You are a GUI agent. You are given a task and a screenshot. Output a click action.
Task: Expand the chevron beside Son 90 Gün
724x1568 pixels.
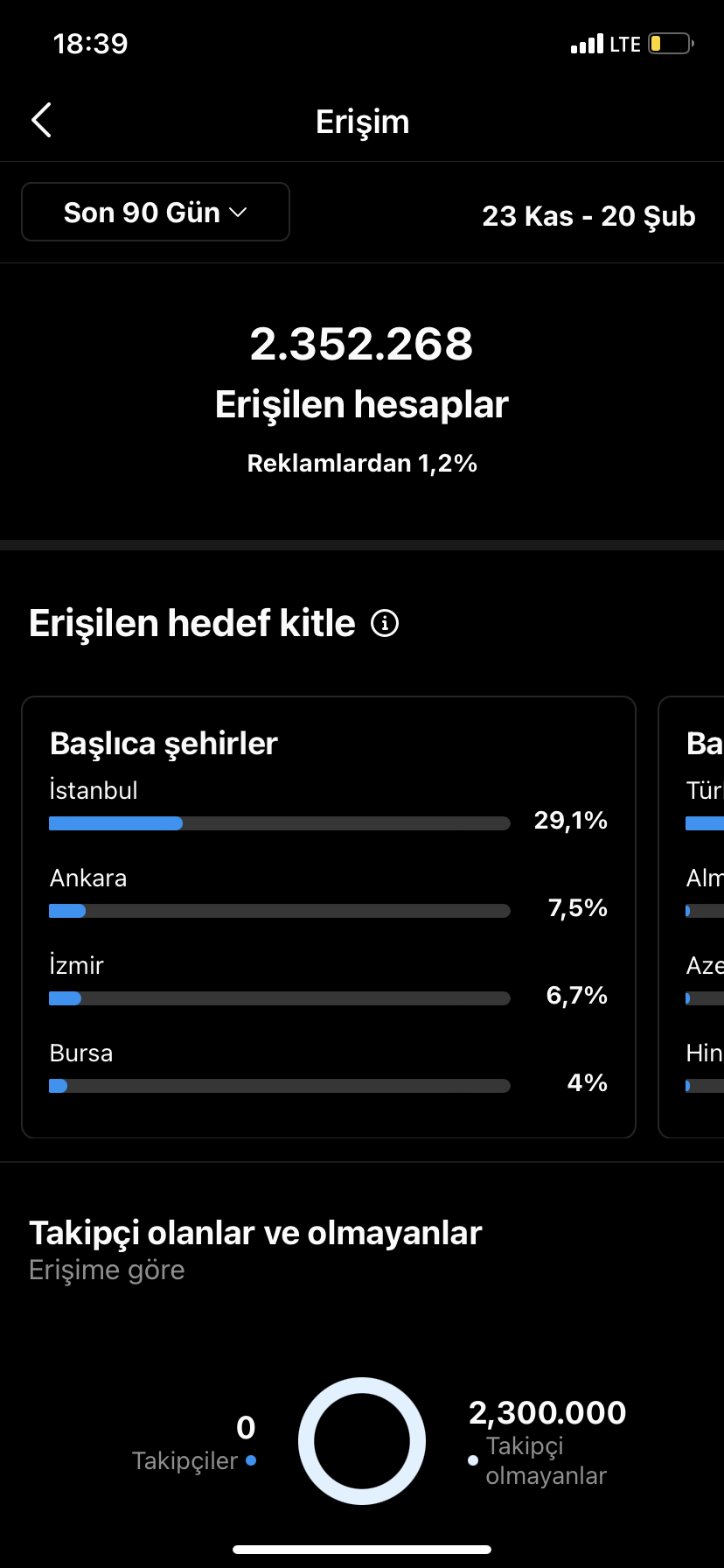point(238,213)
